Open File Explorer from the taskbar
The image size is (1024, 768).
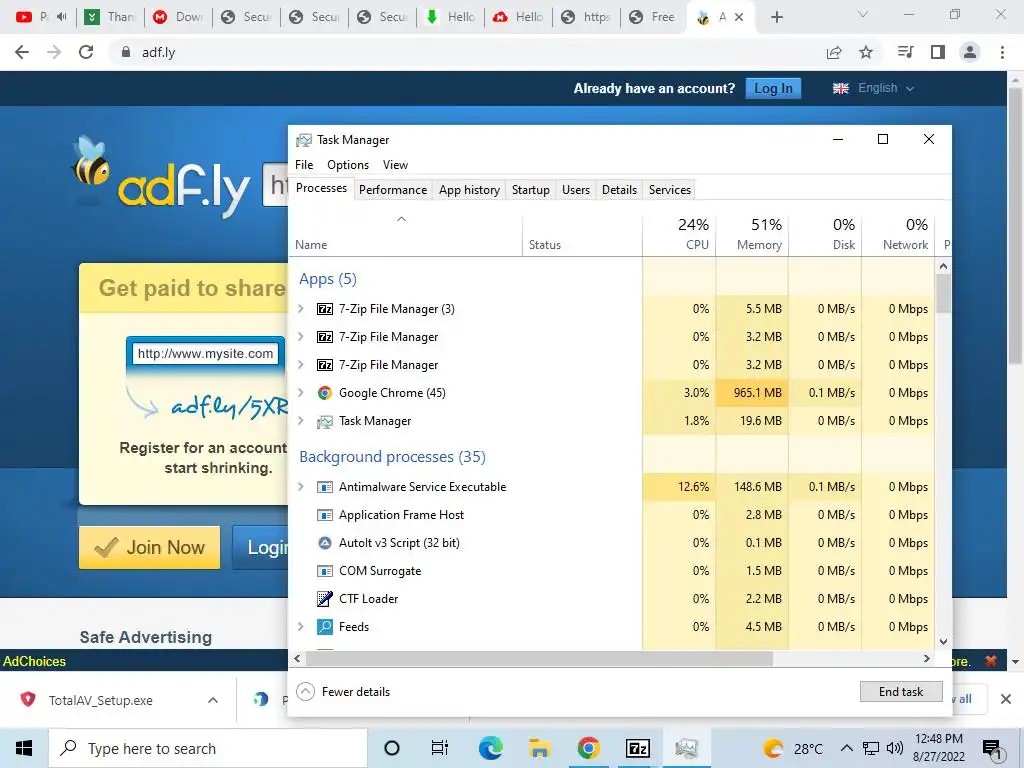click(539, 748)
